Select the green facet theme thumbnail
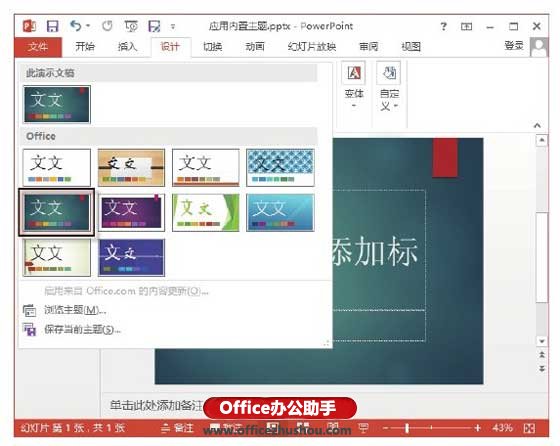Image resolution: width=560 pixels, height=446 pixels. (x=206, y=212)
